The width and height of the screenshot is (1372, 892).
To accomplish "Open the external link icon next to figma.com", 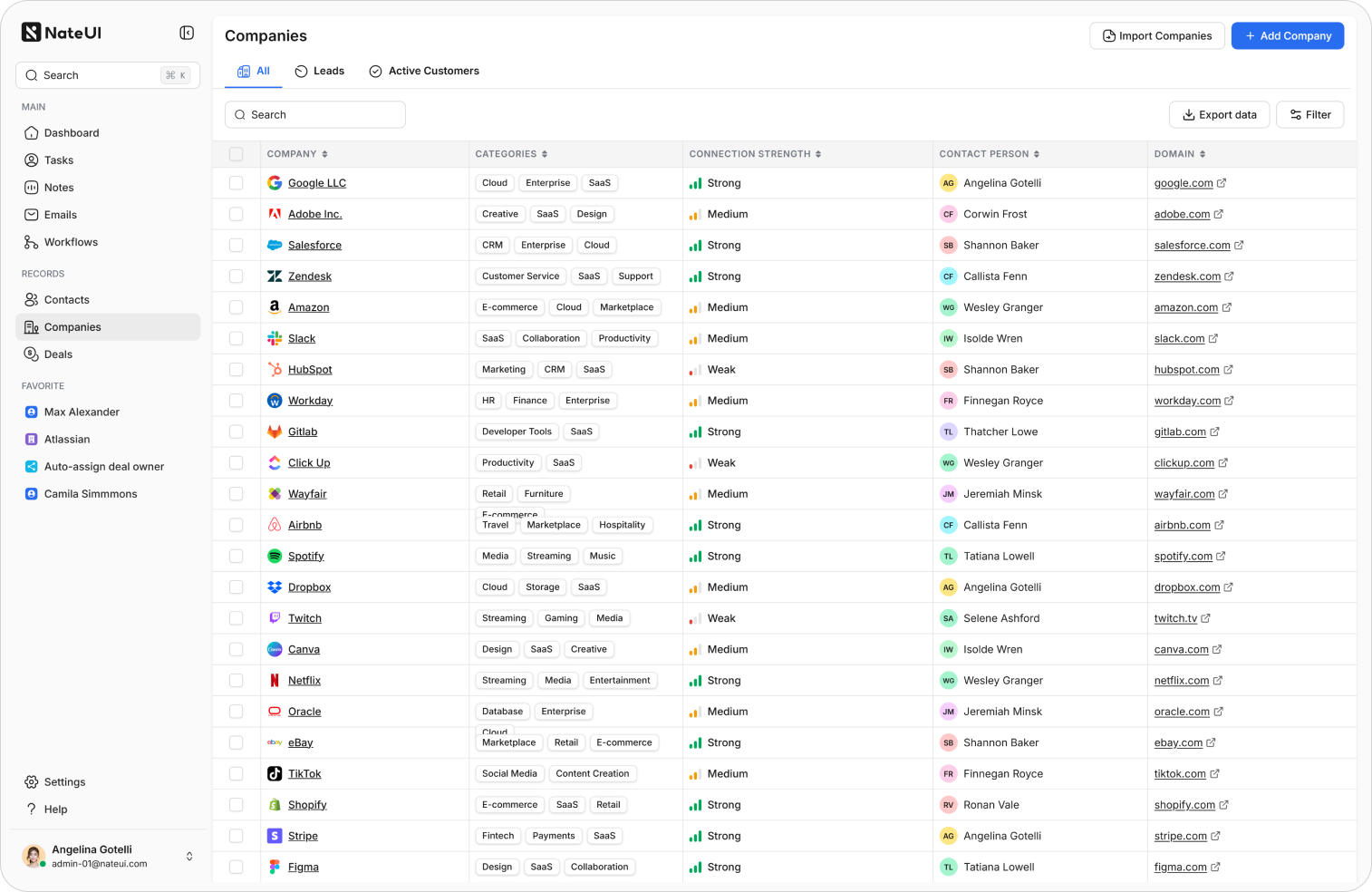I will [x=1215, y=868].
